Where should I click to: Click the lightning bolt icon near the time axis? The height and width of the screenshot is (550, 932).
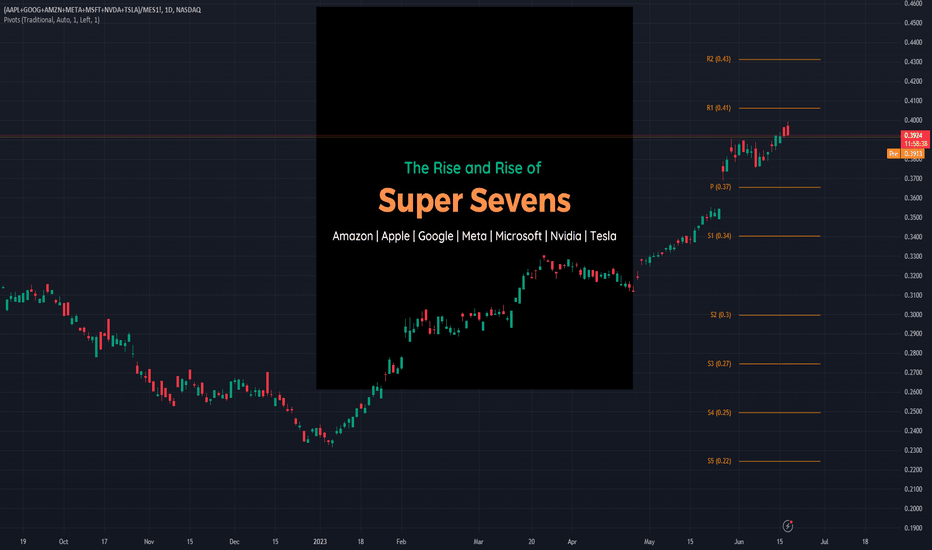(788, 526)
